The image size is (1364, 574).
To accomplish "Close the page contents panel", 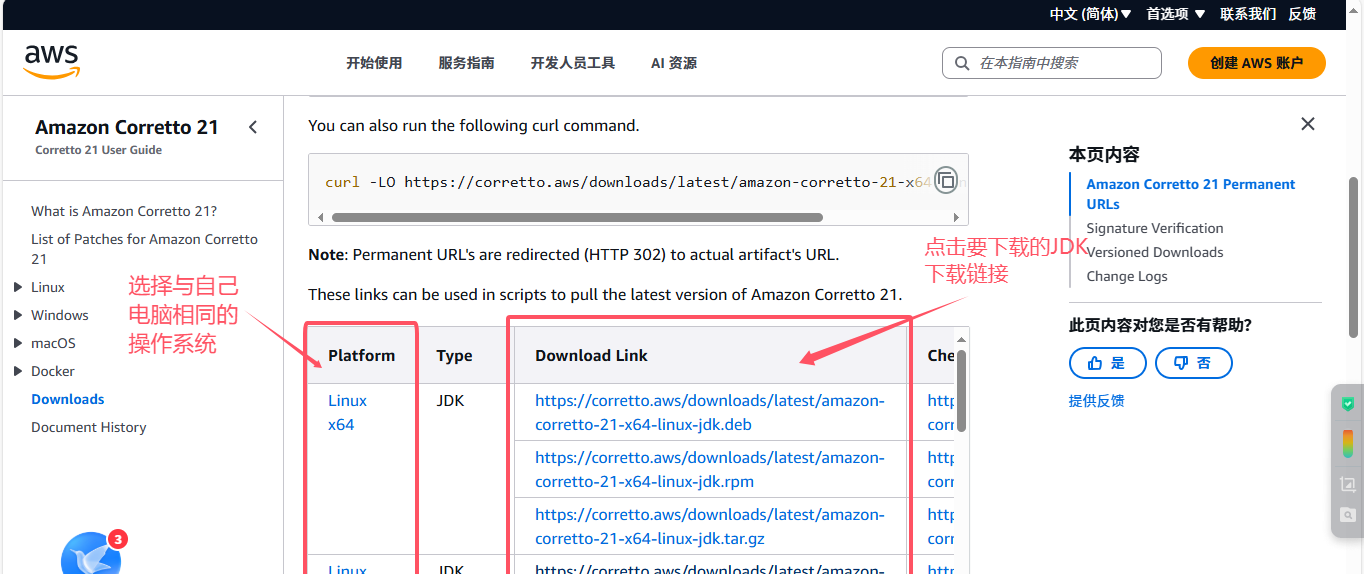I will coord(1307,124).
